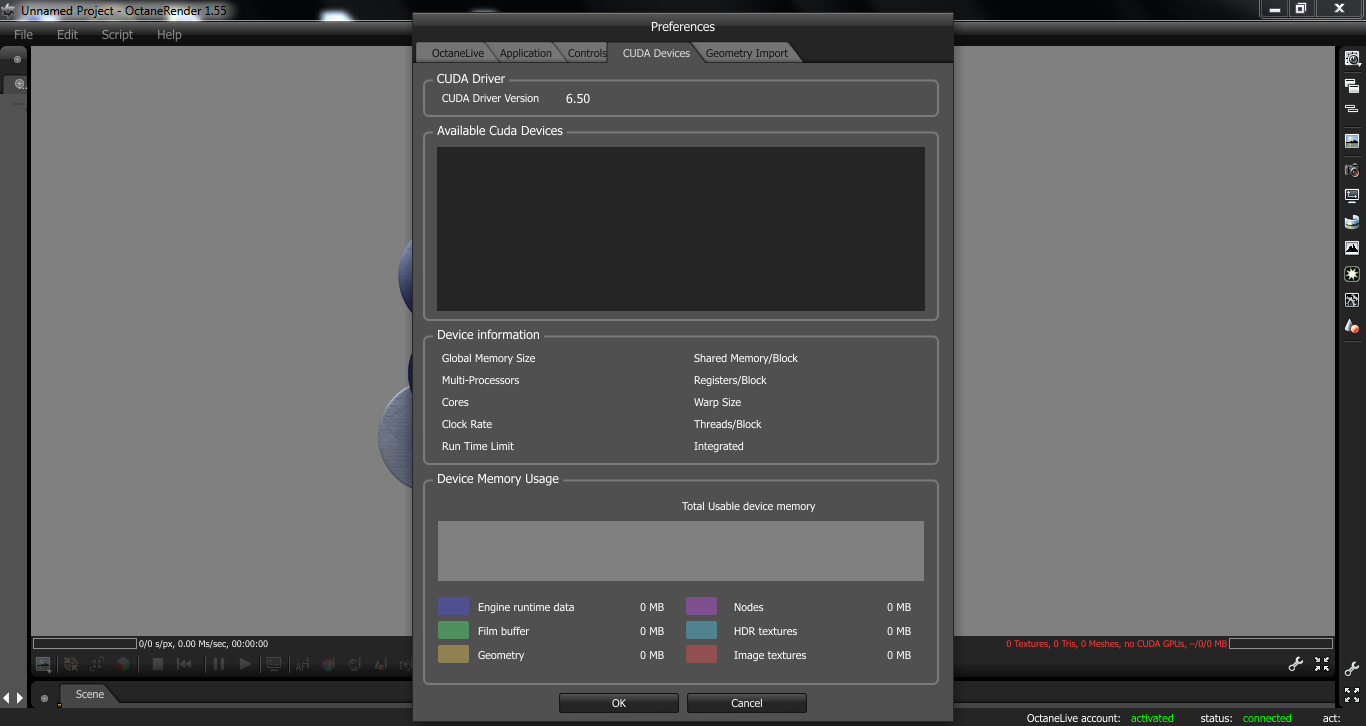Click the purple Nodes color swatch

click(701, 606)
